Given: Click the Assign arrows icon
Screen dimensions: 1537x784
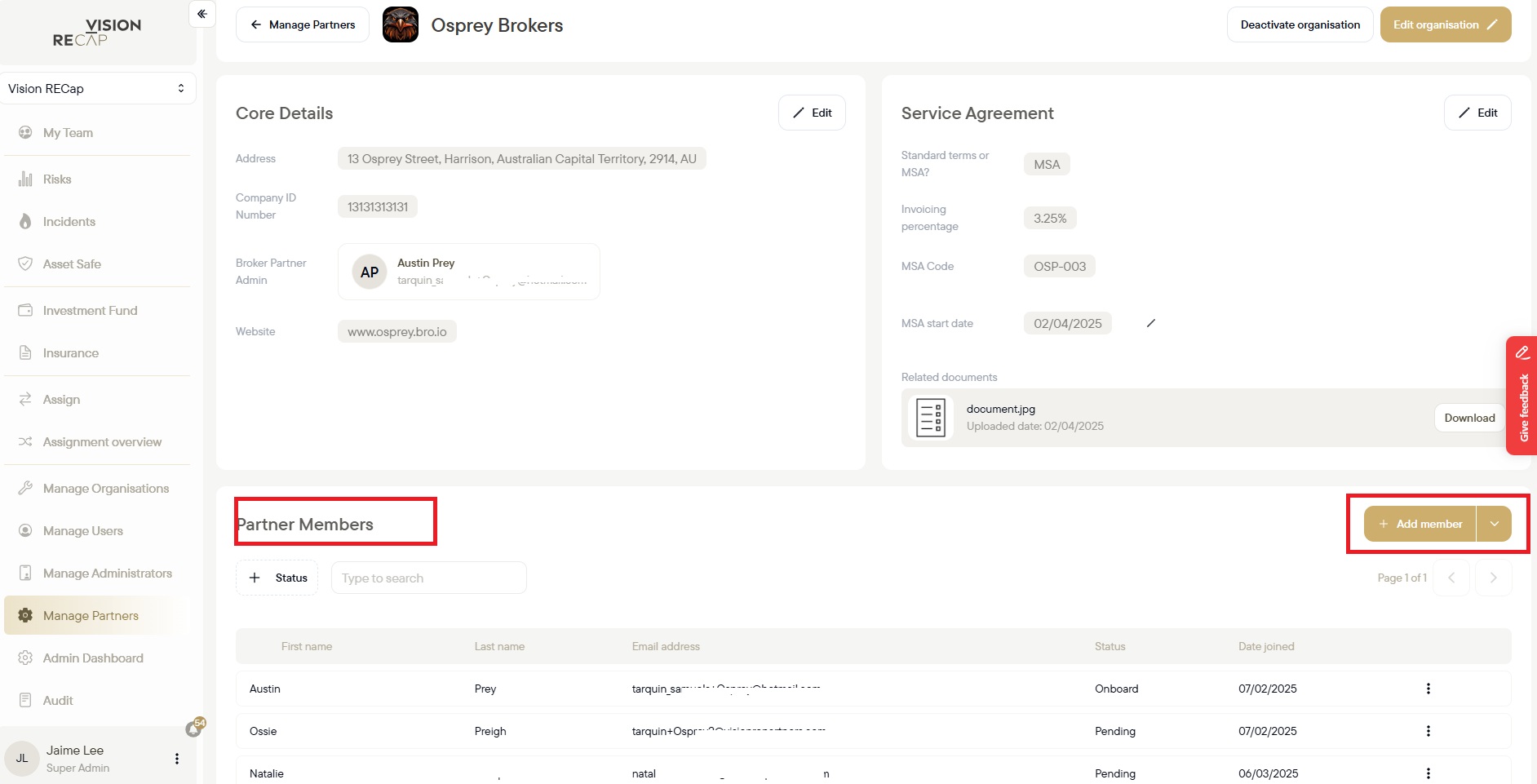Looking at the screenshot, I should [x=25, y=399].
